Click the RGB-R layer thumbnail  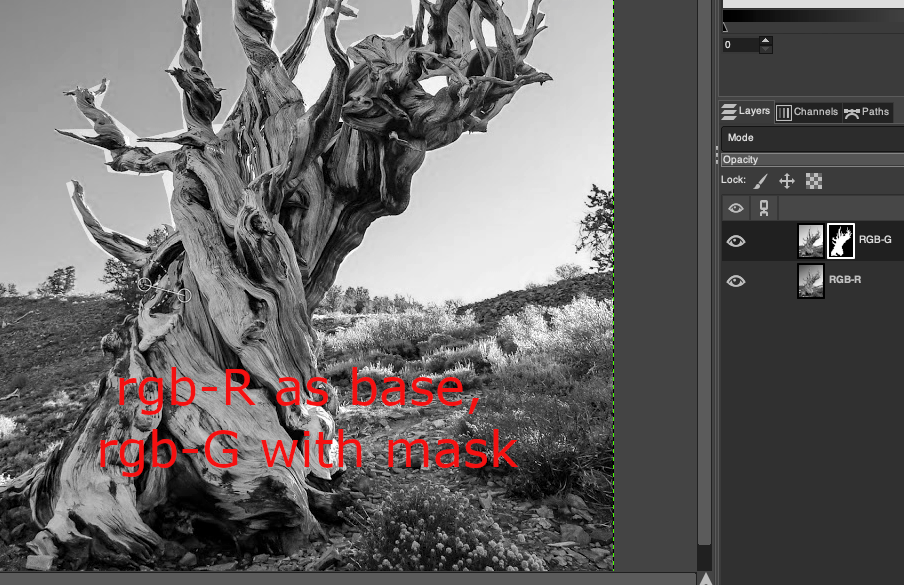[811, 281]
